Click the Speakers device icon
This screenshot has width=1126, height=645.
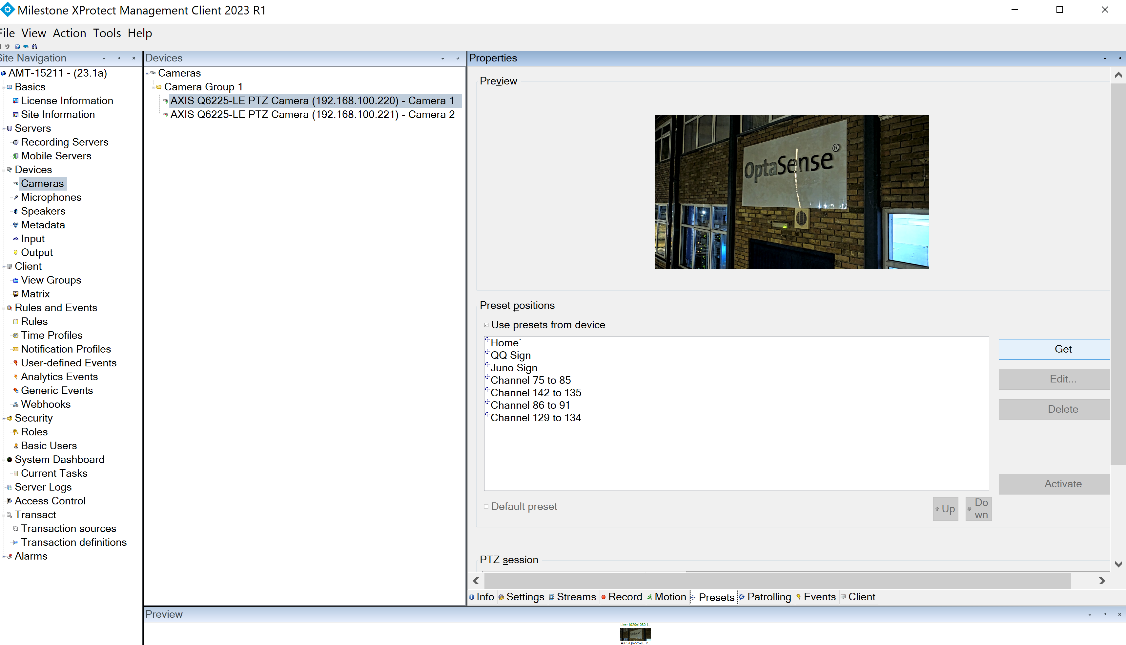click(15, 212)
